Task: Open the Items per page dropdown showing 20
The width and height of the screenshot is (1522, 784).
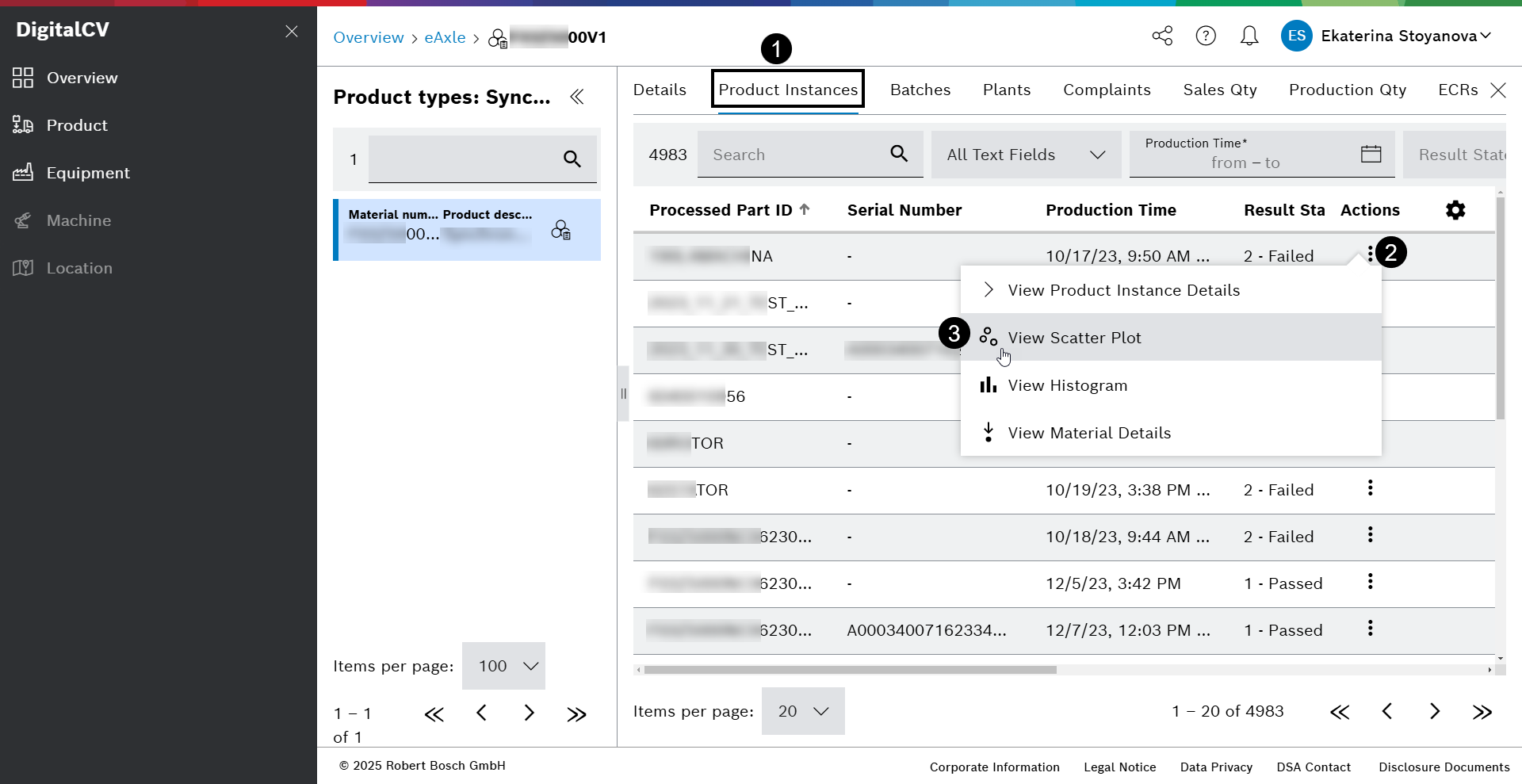Action: click(x=802, y=711)
